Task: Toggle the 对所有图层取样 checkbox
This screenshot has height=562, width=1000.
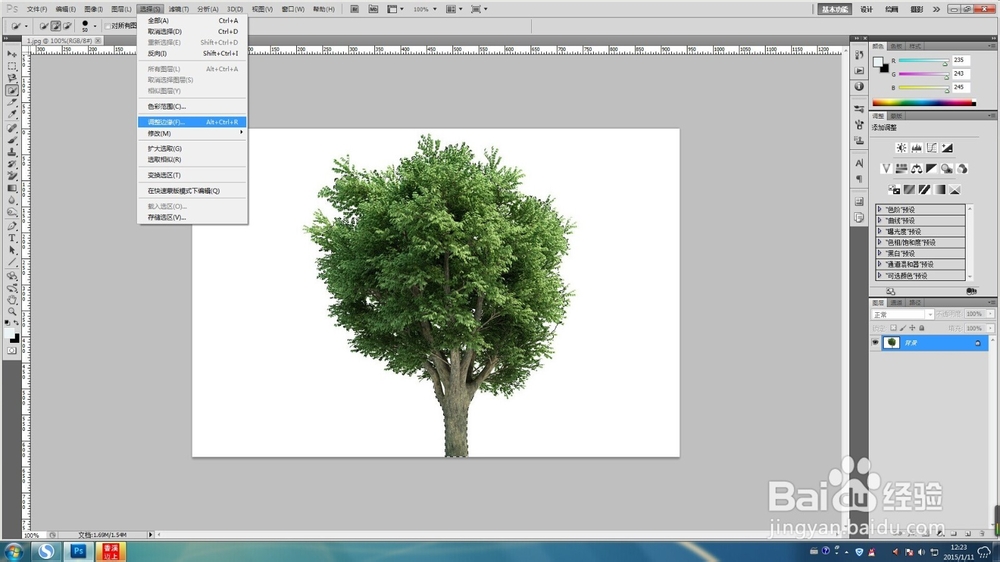Action: click(x=106, y=25)
